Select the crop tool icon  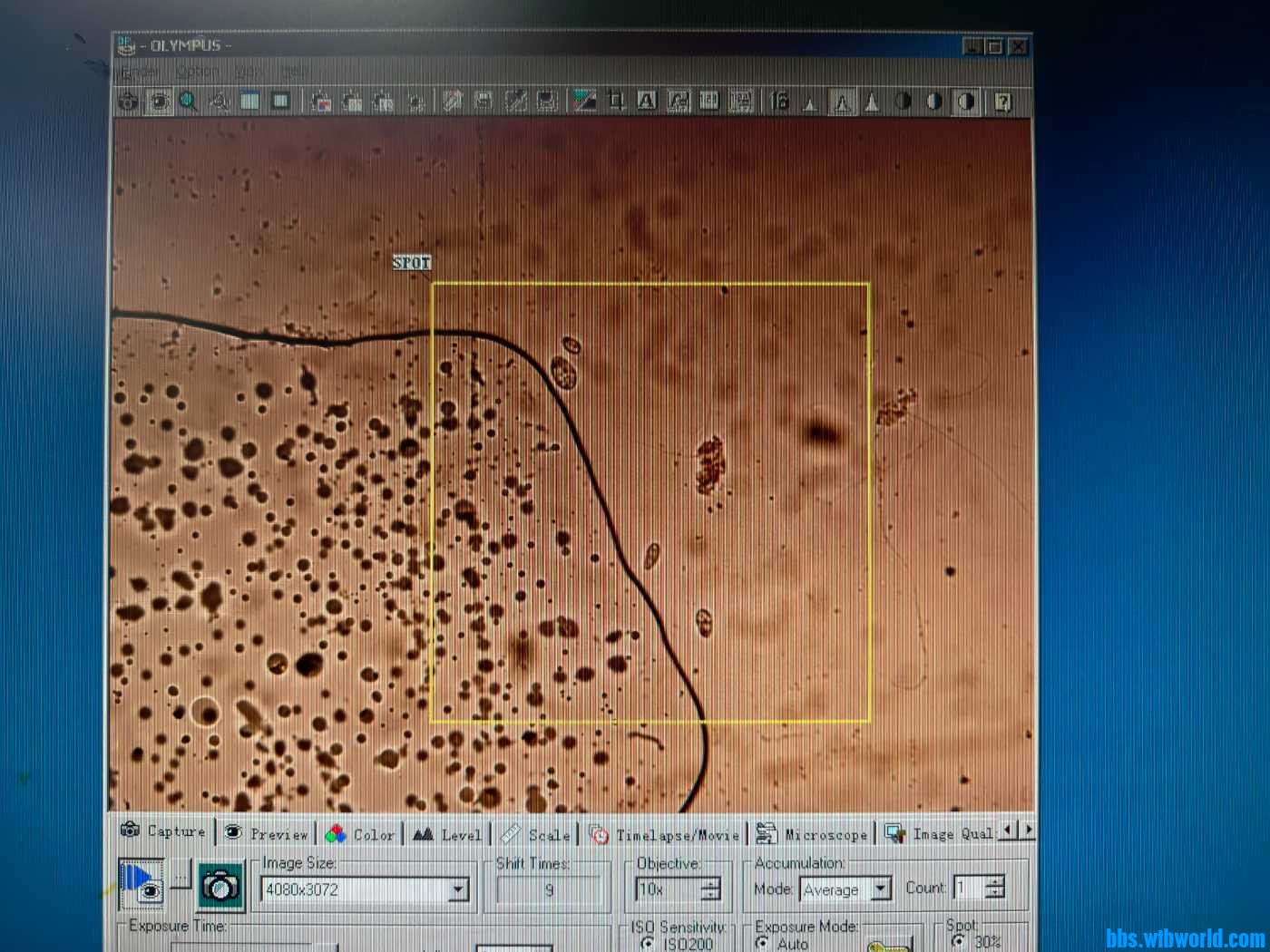(x=616, y=102)
